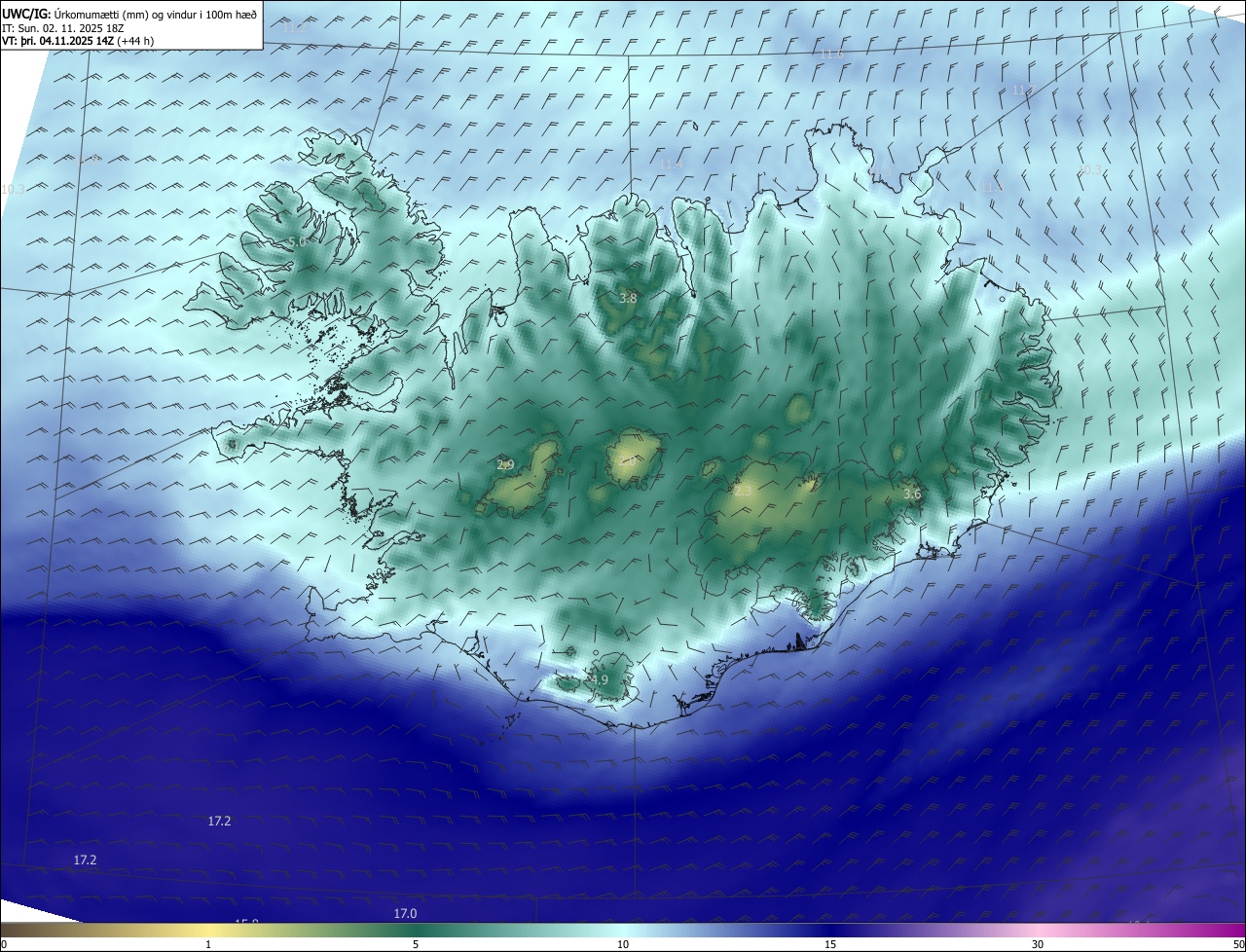Screen dimensions: 1246x952
Task: Click the 11.6 value label above the north coast
Action: (x=831, y=55)
